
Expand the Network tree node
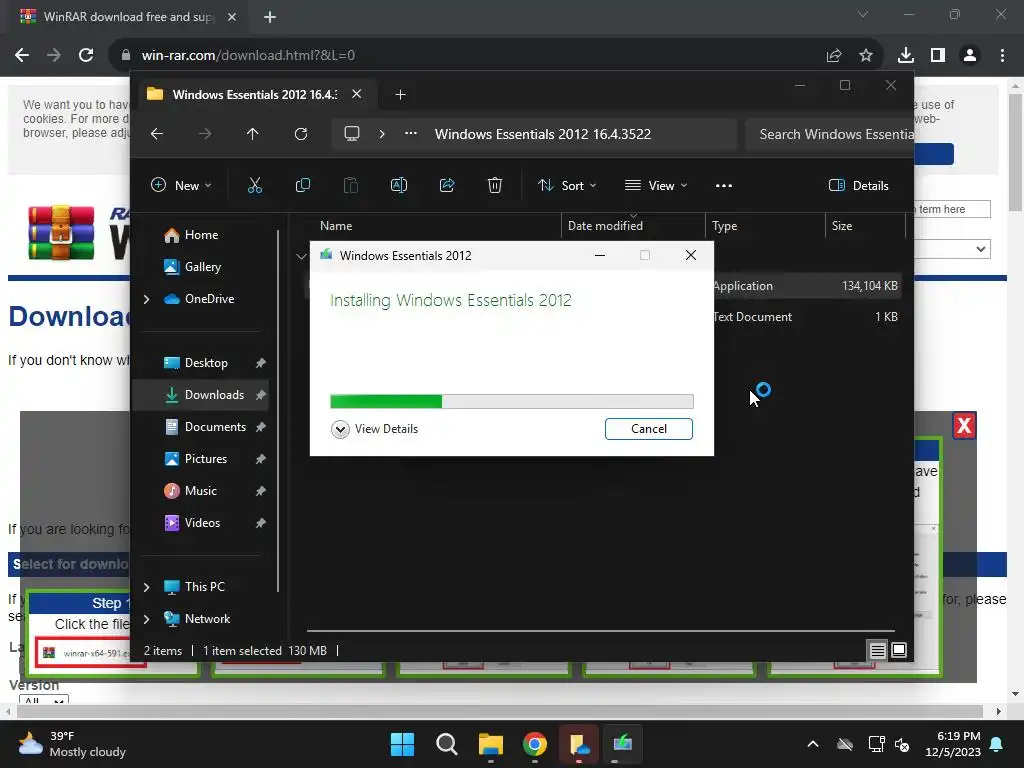pos(146,619)
